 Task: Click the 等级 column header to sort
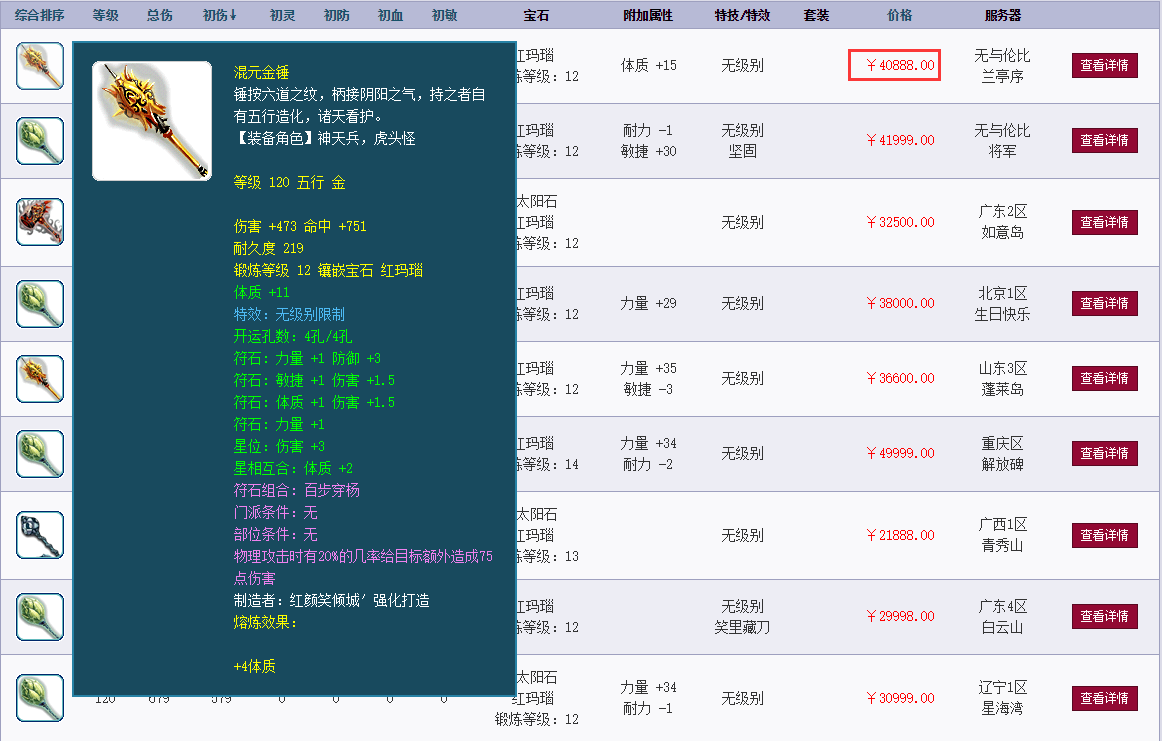pos(105,15)
